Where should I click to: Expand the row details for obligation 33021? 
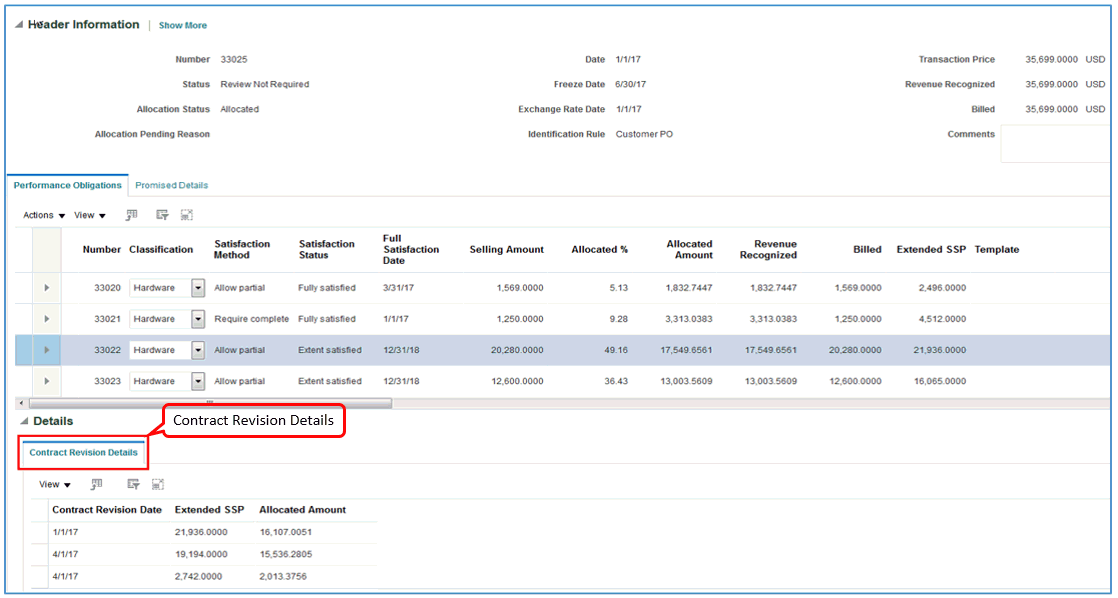47,318
